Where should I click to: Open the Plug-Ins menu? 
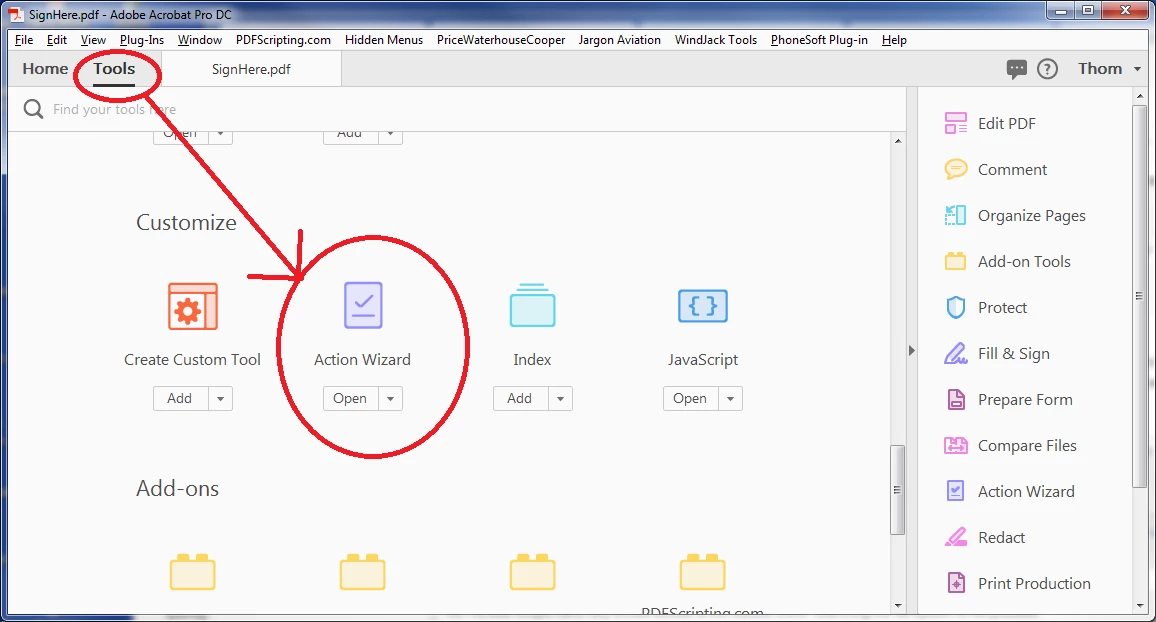(x=142, y=40)
